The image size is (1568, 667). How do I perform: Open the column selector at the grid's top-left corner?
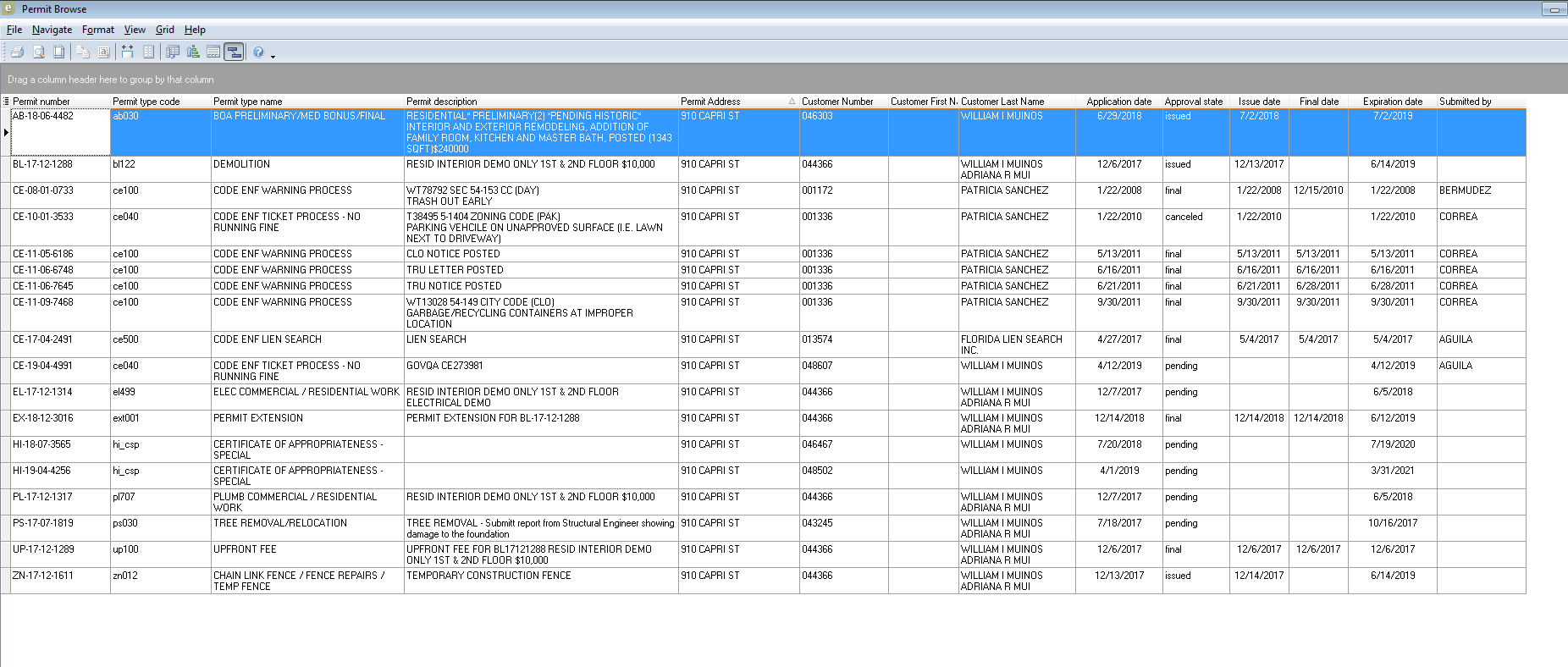[6, 102]
